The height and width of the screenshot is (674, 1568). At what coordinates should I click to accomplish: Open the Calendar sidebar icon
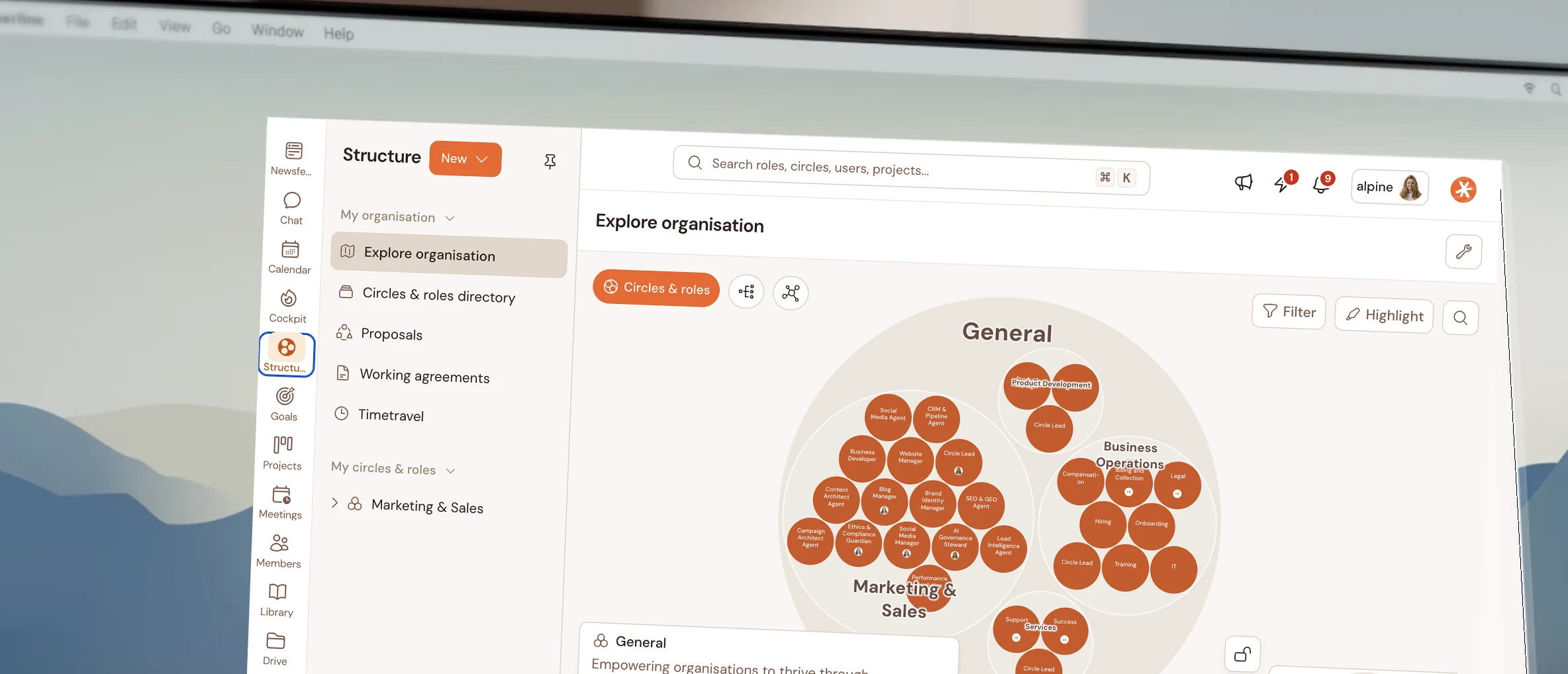click(290, 257)
